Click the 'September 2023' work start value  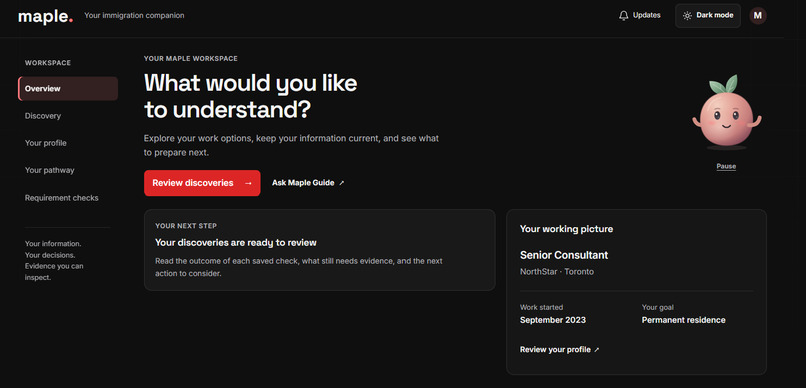(x=553, y=320)
